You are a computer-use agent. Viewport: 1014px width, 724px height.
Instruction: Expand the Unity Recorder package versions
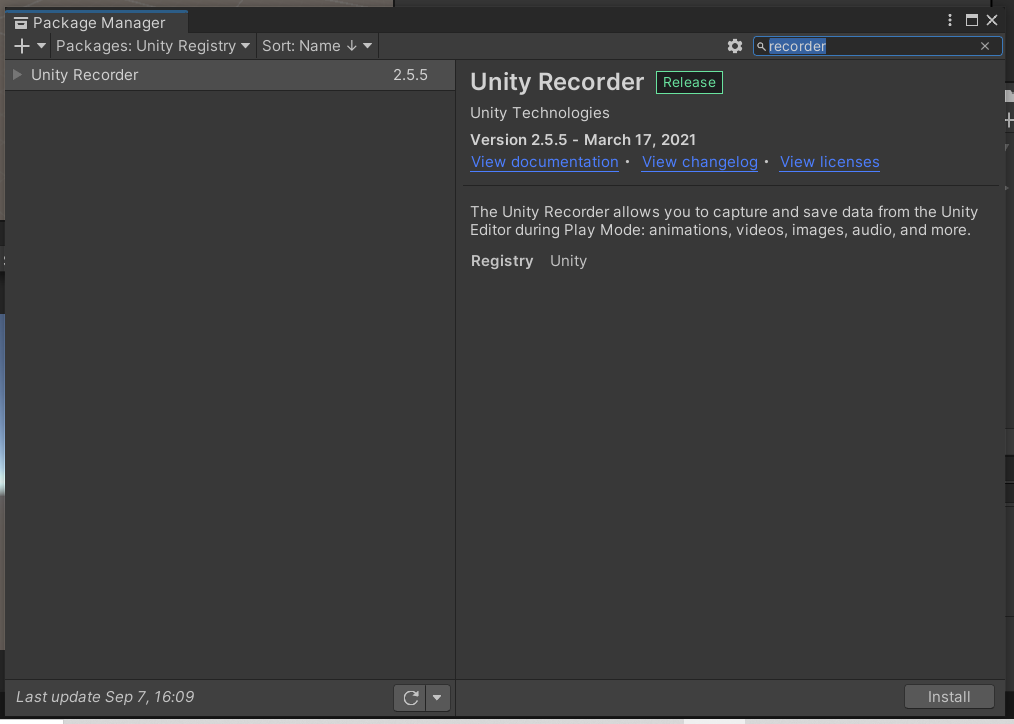[x=17, y=74]
